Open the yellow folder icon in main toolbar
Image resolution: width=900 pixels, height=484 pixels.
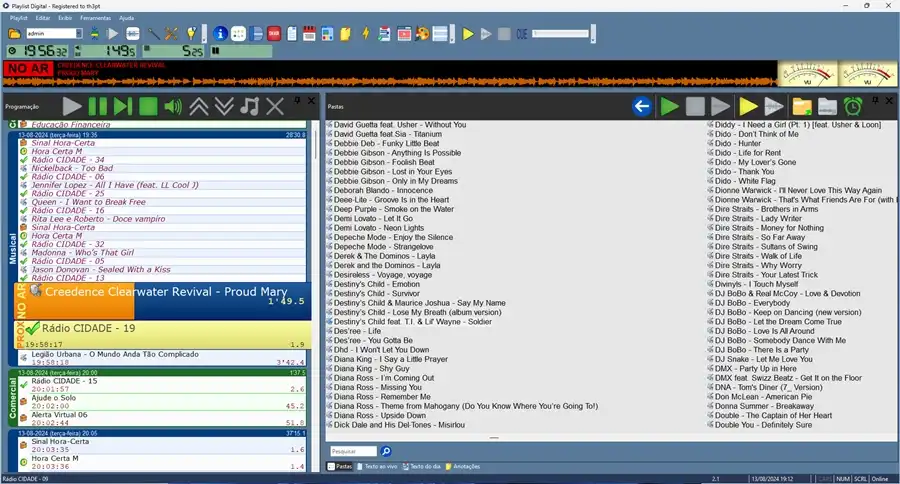14,34
